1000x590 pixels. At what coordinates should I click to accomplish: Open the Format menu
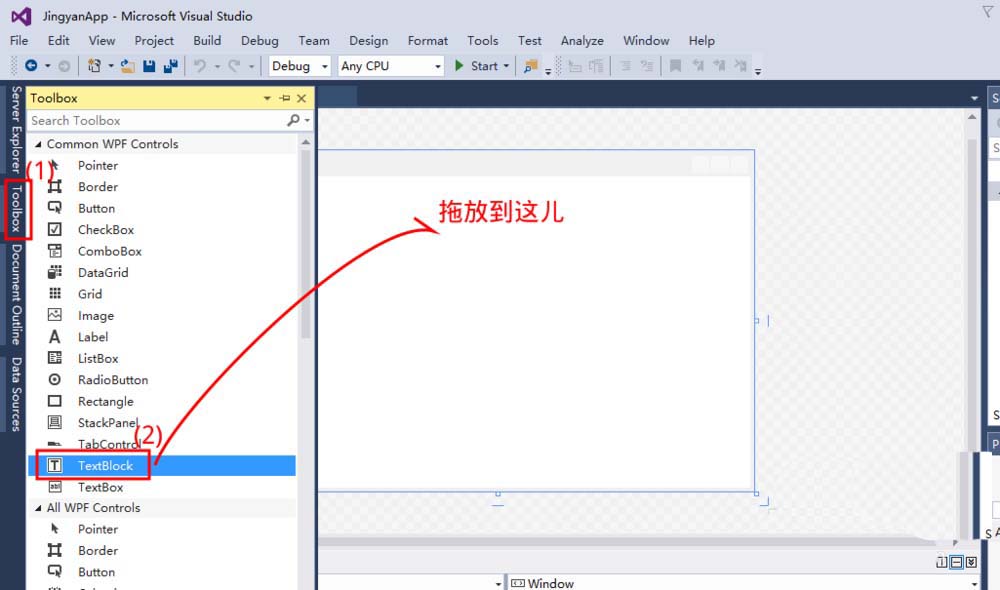[428, 40]
